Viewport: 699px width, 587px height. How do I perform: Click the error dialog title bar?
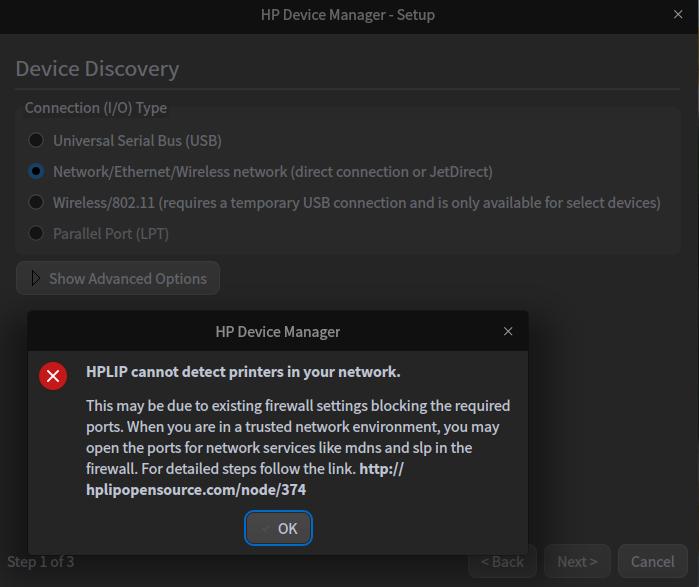pyautogui.click(x=277, y=331)
